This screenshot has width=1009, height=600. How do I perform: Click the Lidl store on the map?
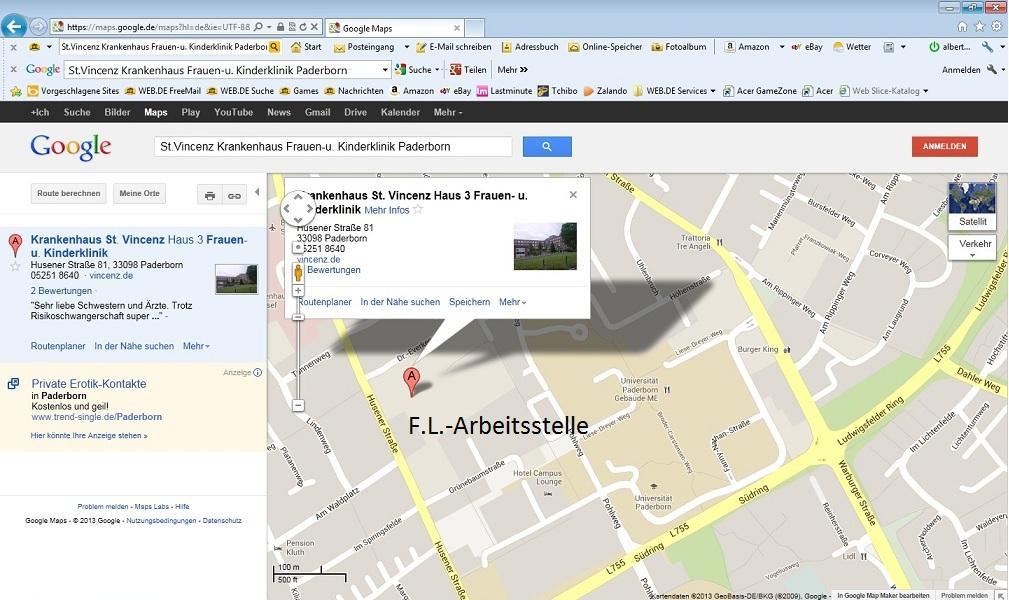(x=855, y=556)
